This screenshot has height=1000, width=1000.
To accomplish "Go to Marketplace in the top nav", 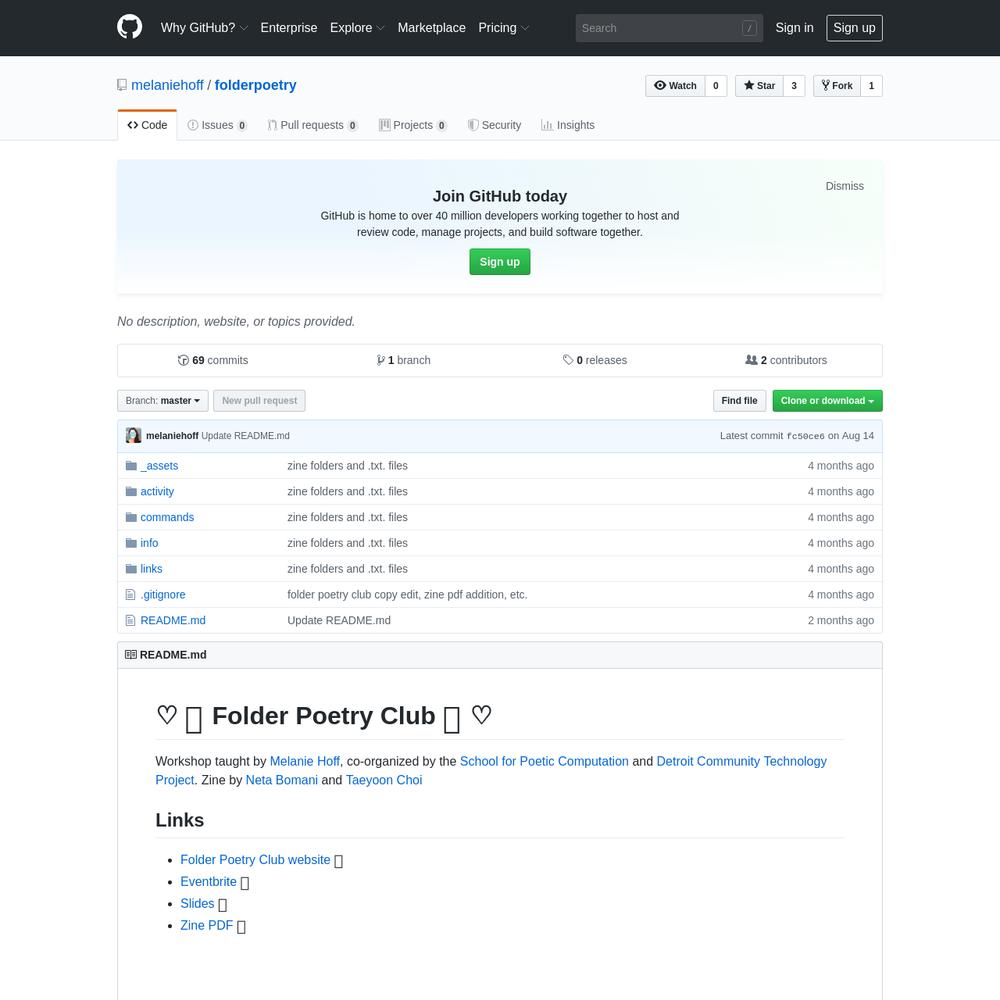I will (x=431, y=28).
